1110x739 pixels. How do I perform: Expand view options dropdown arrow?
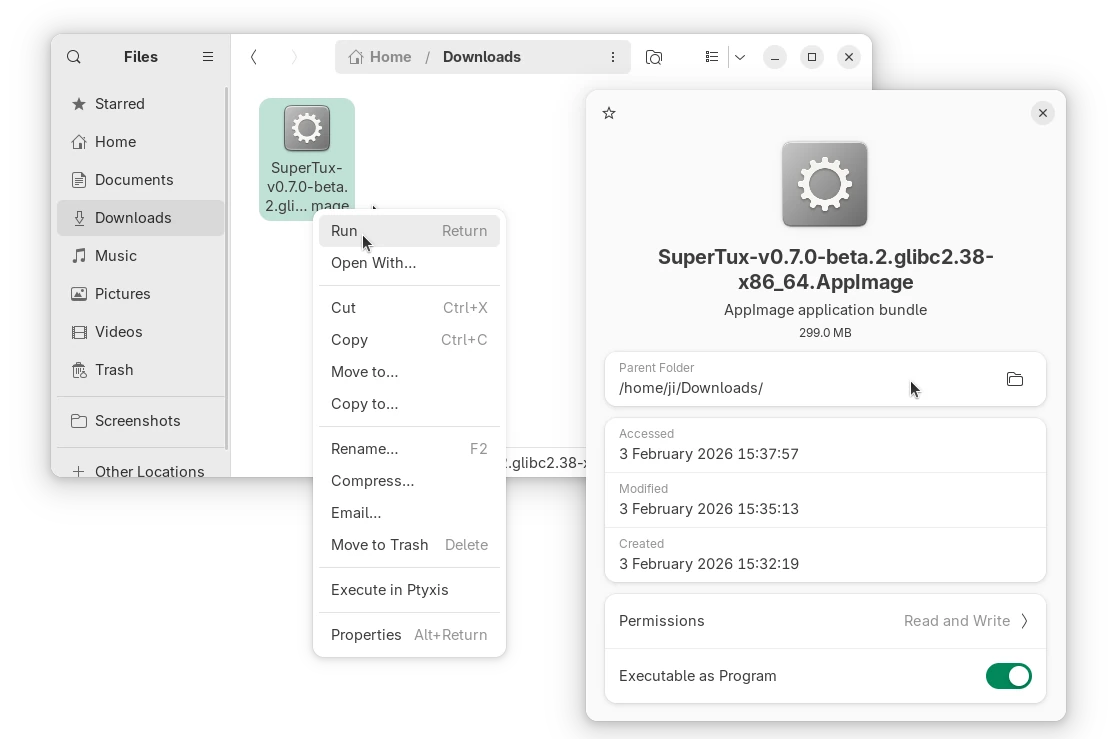point(740,57)
